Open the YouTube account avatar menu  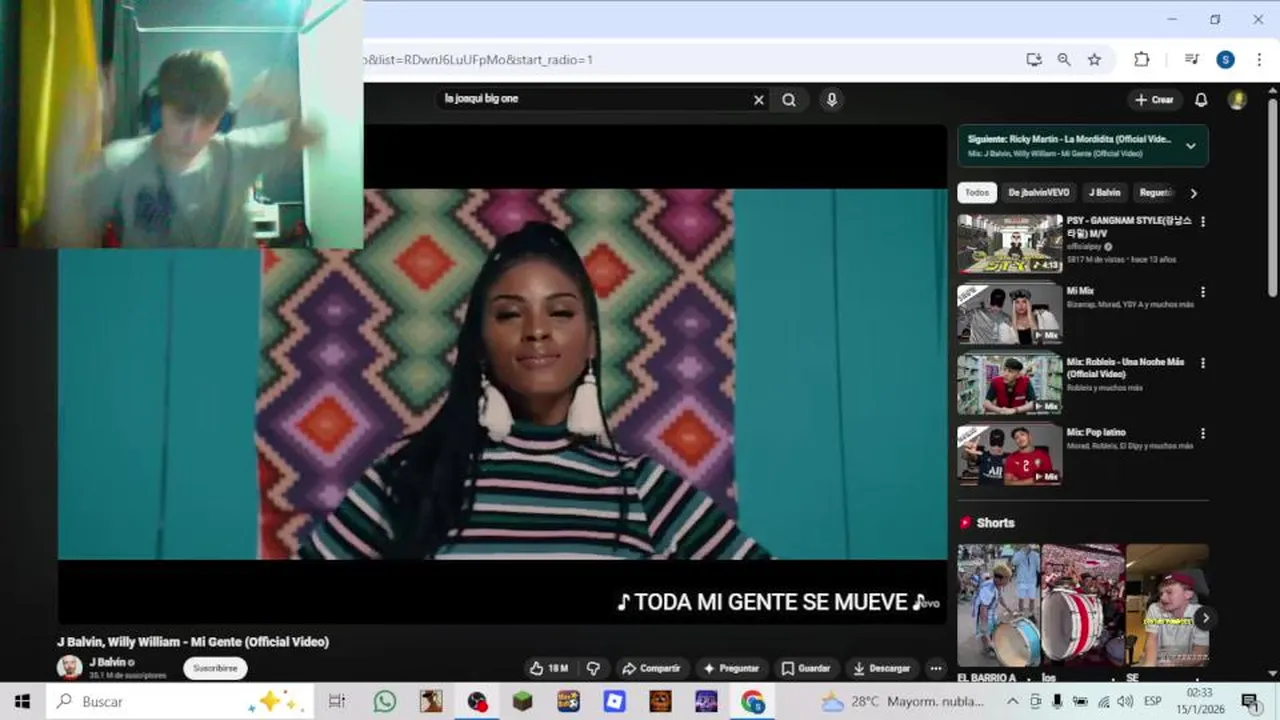[x=1237, y=100]
